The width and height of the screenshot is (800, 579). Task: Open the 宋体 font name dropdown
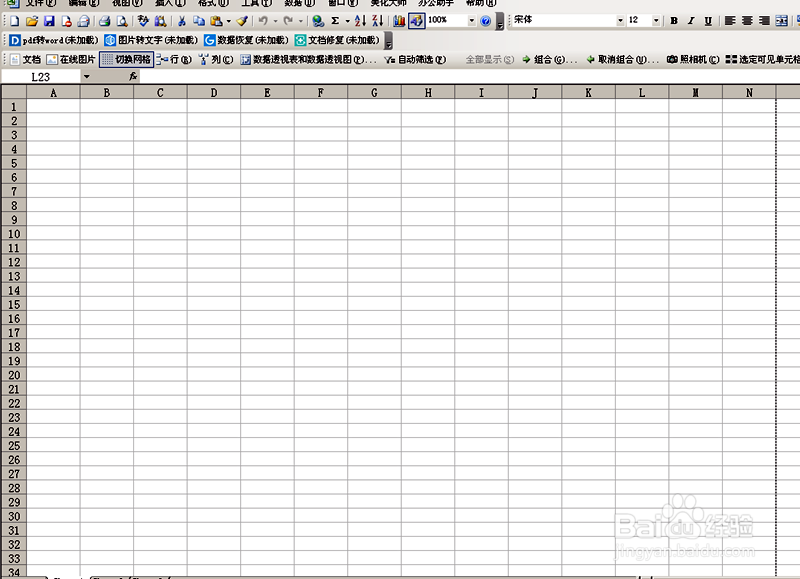(x=620, y=21)
